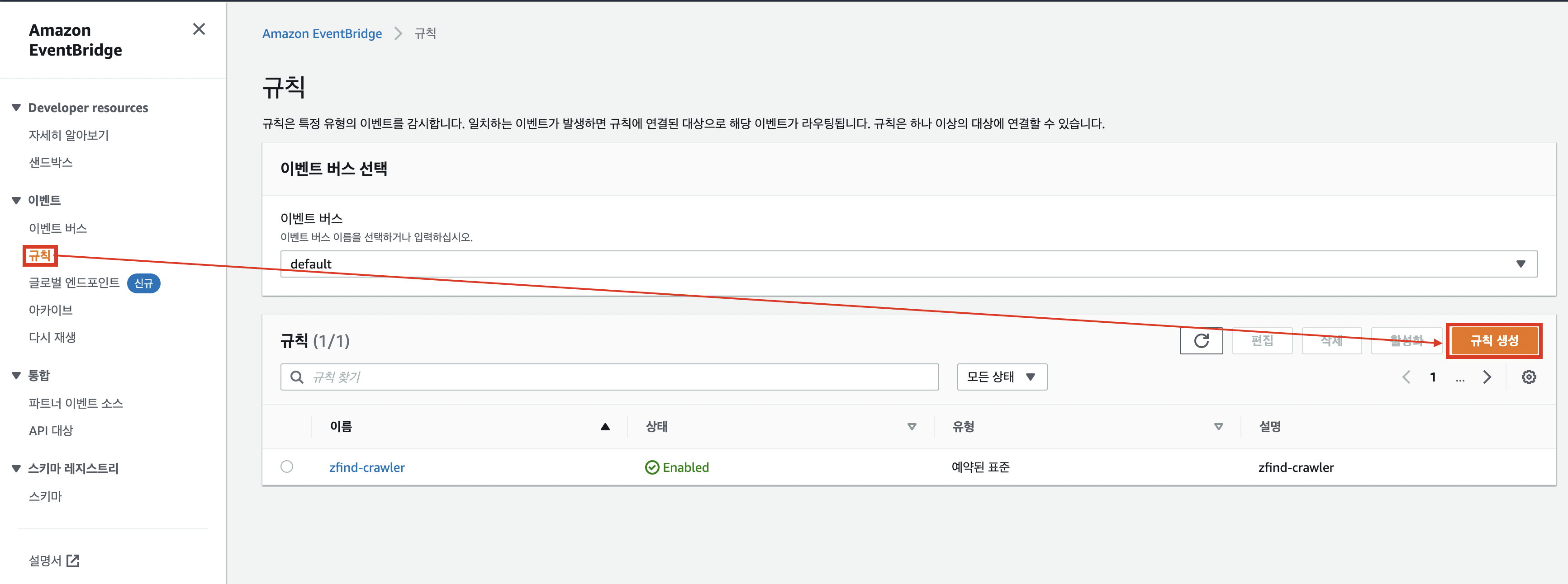Collapse the 통합 sidebar section
The height and width of the screenshot is (584, 1568).
[x=16, y=375]
